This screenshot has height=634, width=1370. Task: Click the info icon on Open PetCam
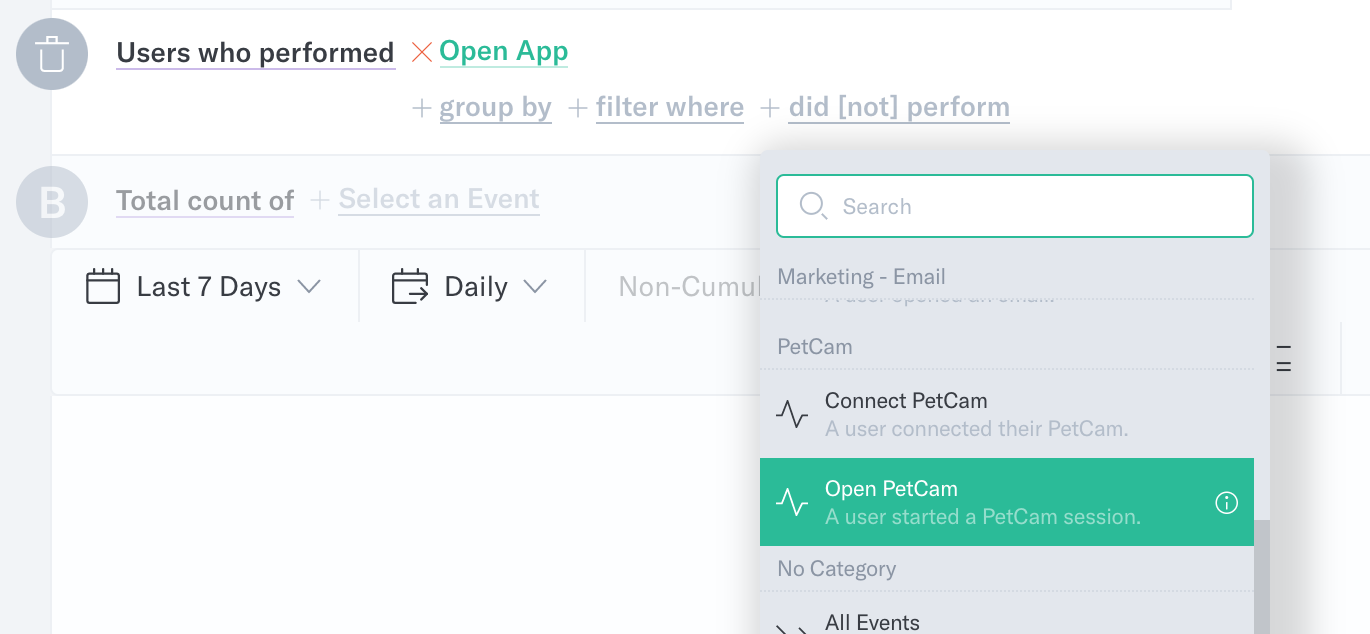pyautogui.click(x=1226, y=503)
